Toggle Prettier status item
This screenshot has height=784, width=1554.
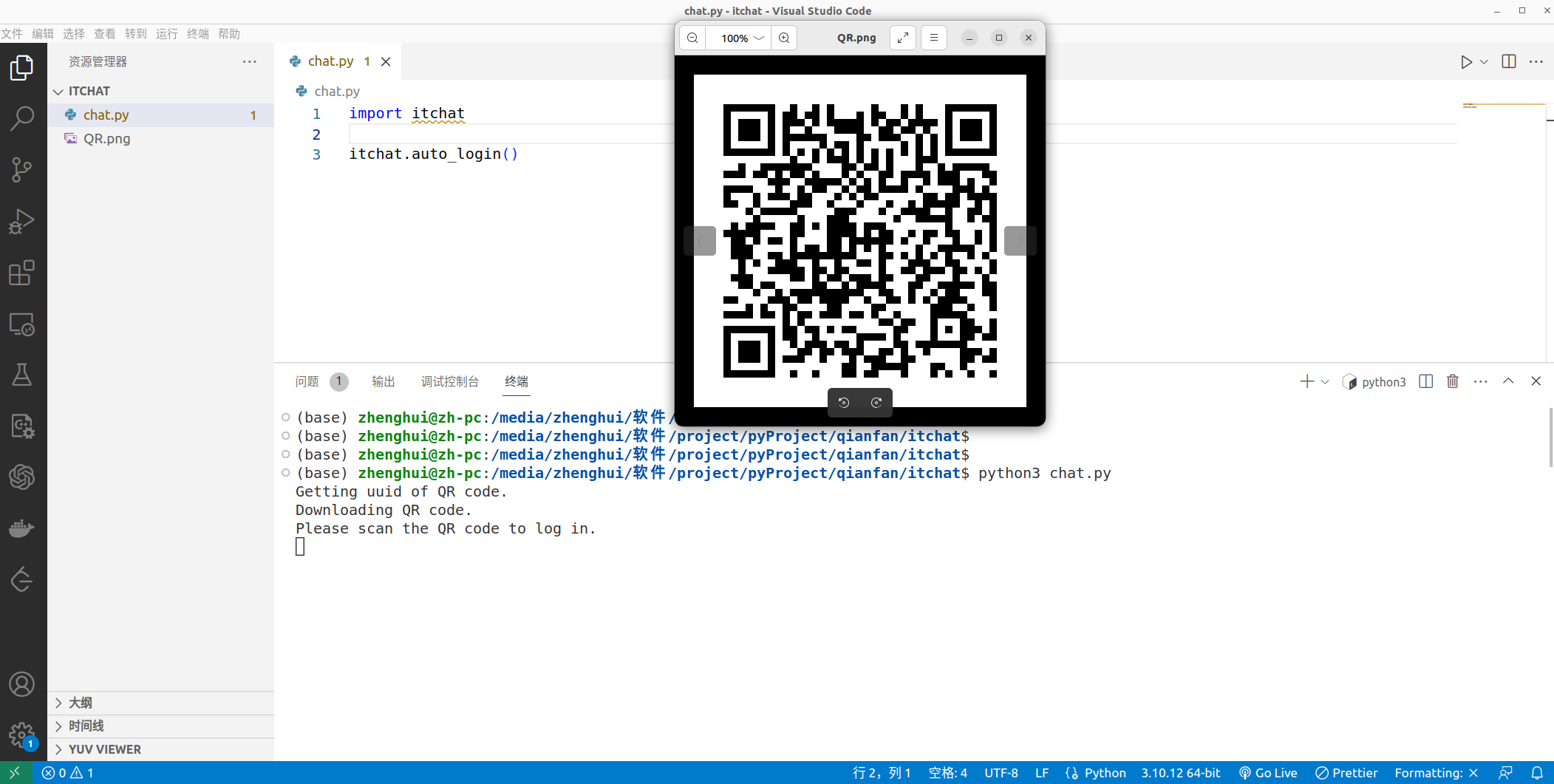(1346, 773)
